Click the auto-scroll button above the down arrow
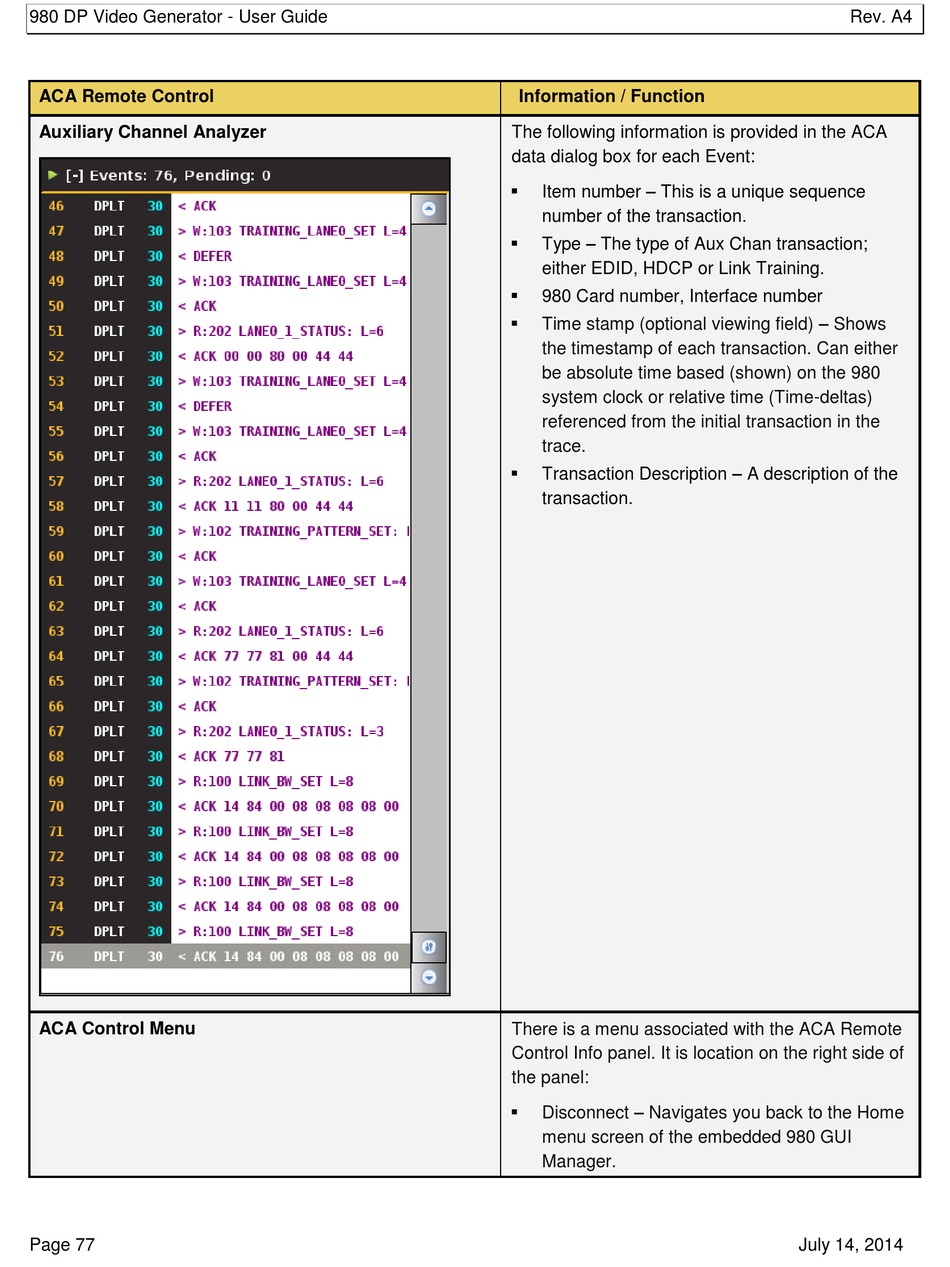 (429, 947)
